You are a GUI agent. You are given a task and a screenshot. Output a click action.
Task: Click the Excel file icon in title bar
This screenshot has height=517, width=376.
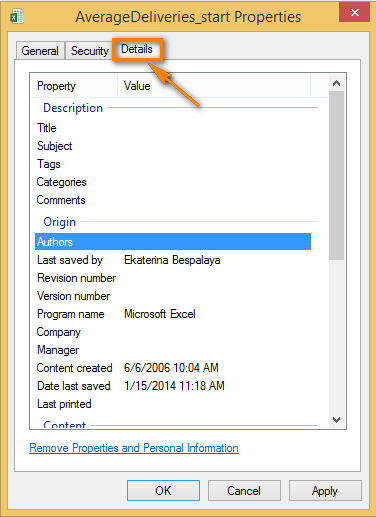(x=17, y=17)
